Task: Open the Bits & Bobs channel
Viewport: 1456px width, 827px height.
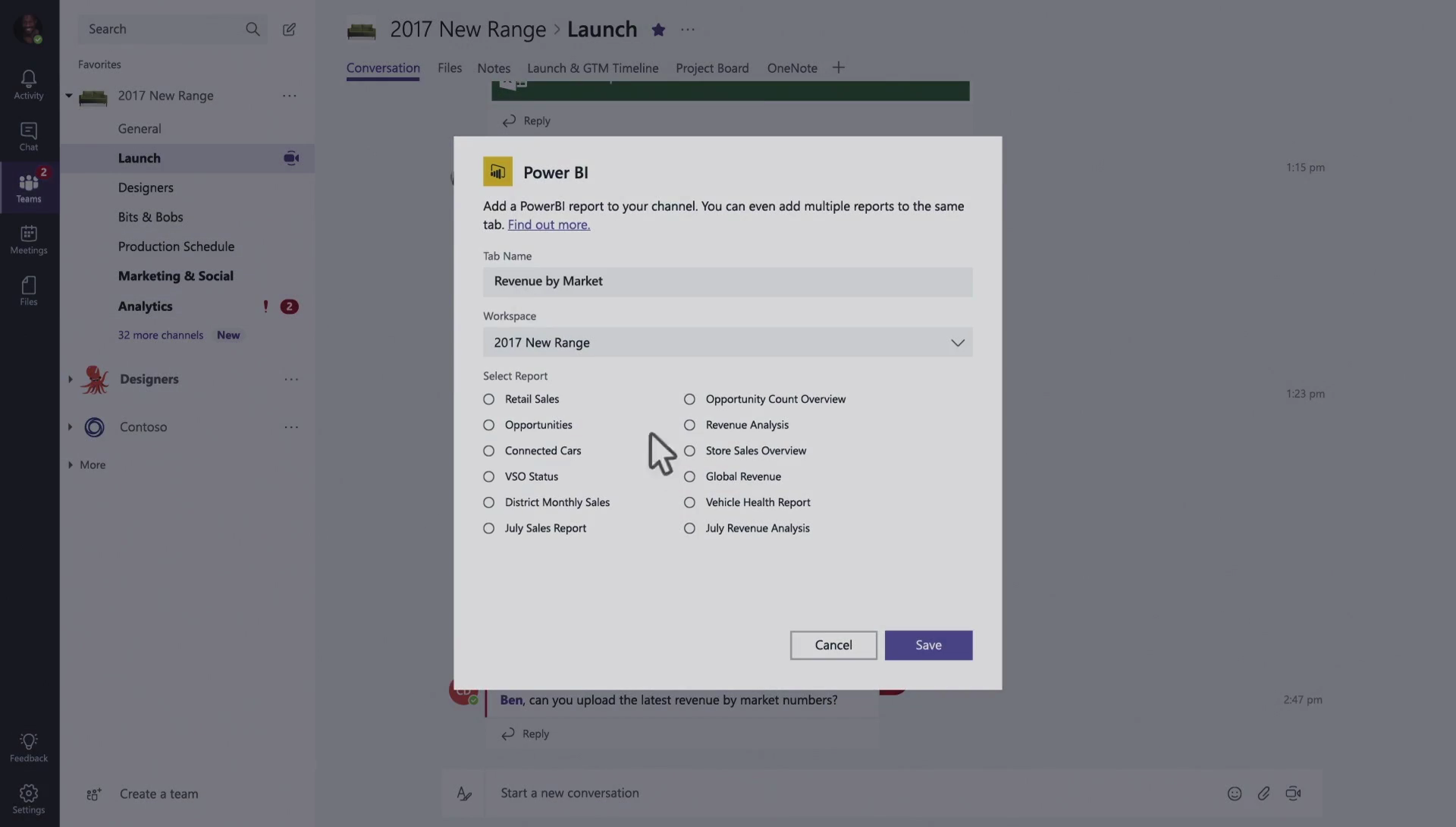Action: [x=150, y=217]
